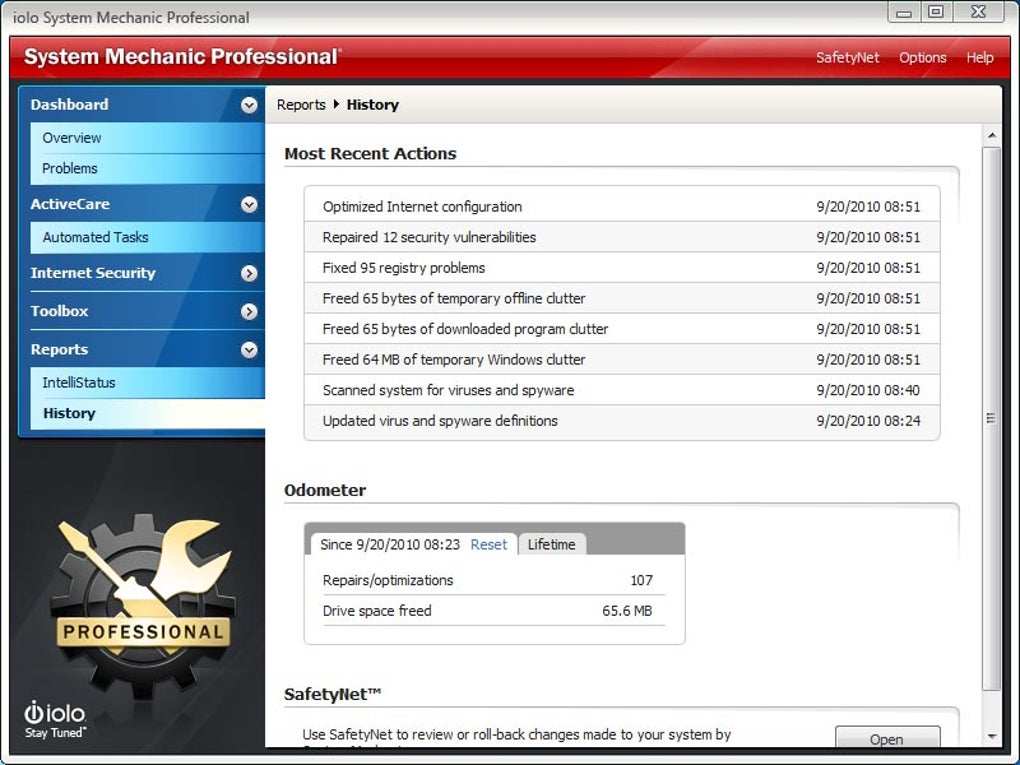Expand the Internet Security section arrow

pyautogui.click(x=249, y=273)
